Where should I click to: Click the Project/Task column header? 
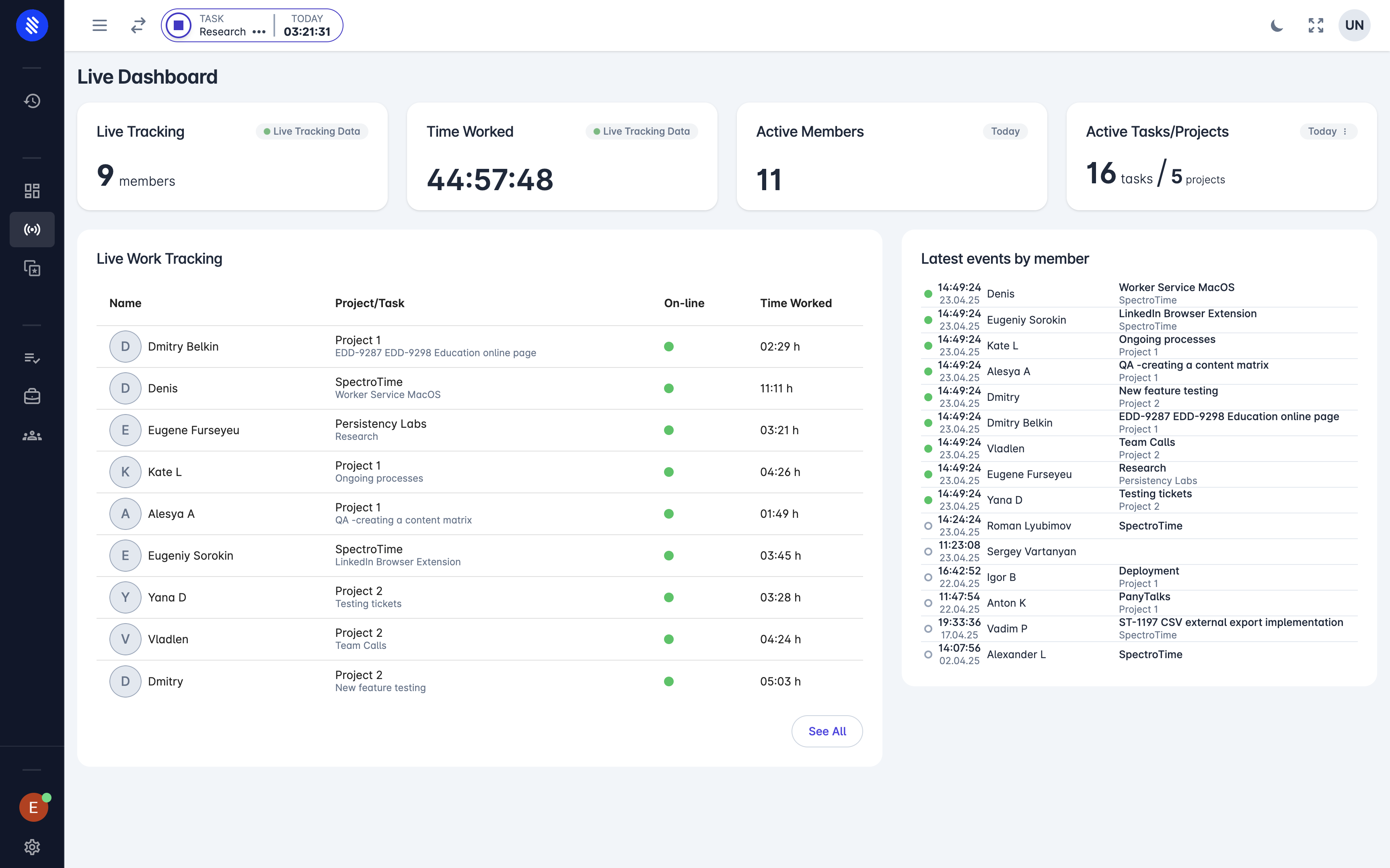[369, 303]
